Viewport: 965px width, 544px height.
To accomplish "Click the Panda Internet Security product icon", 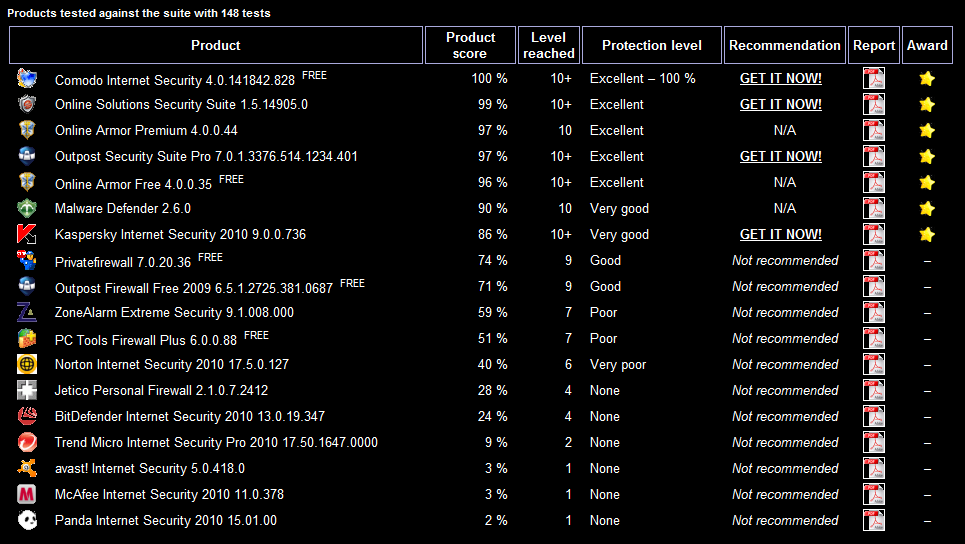I will coord(27,520).
